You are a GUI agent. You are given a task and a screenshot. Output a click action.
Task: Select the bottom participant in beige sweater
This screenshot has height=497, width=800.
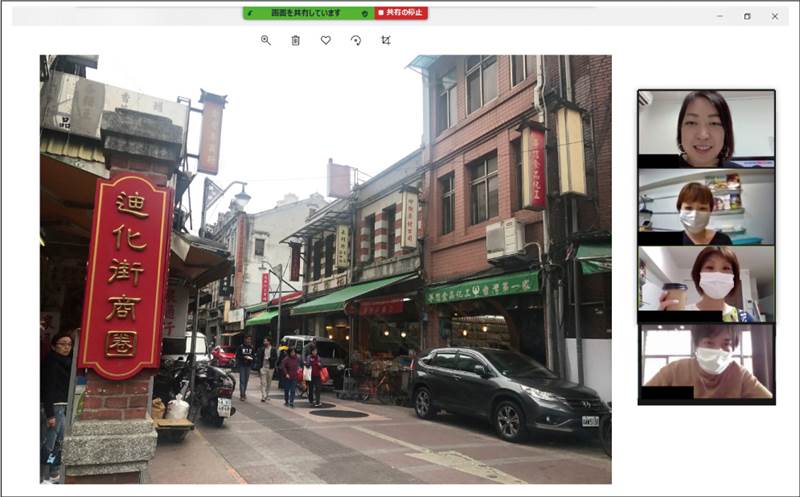706,362
